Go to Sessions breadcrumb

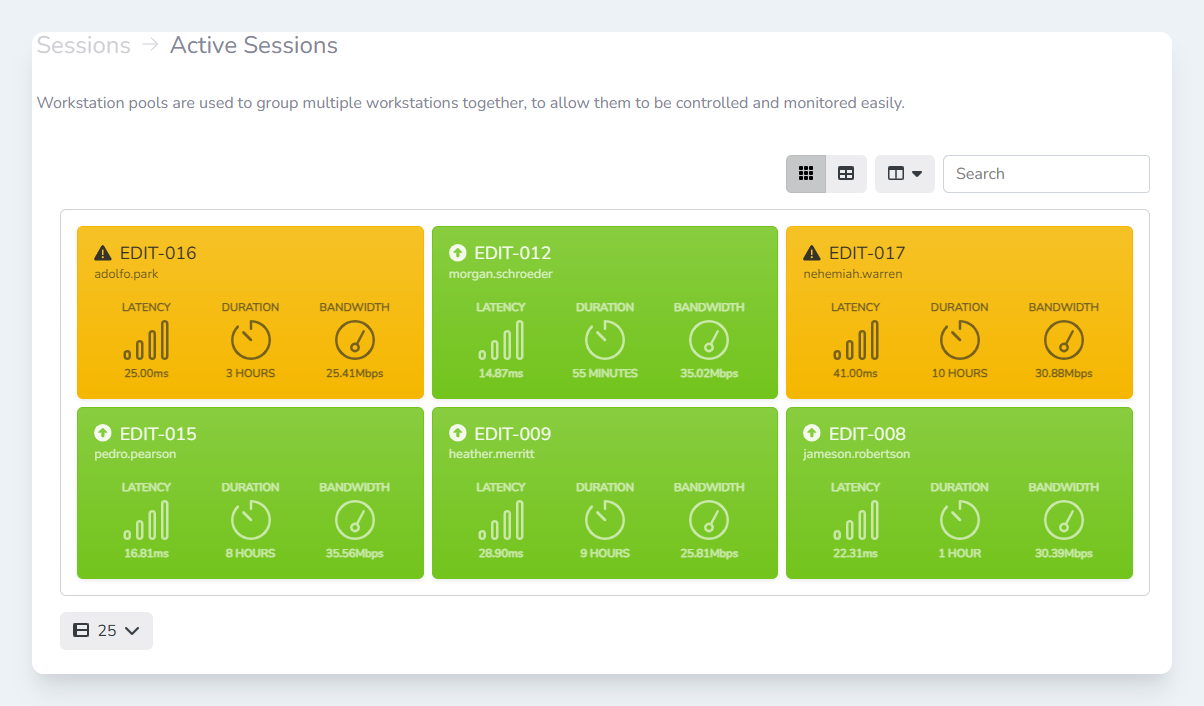[84, 46]
